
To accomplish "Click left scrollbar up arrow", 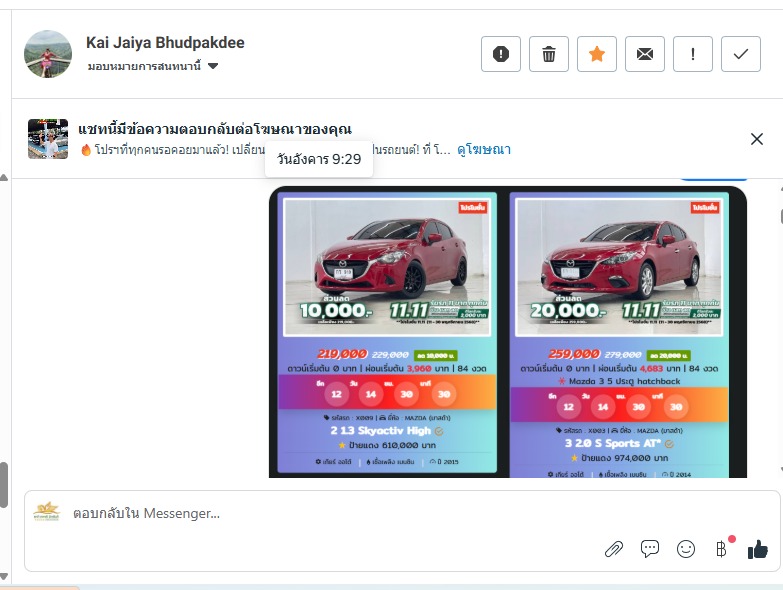I will click(3, 178).
